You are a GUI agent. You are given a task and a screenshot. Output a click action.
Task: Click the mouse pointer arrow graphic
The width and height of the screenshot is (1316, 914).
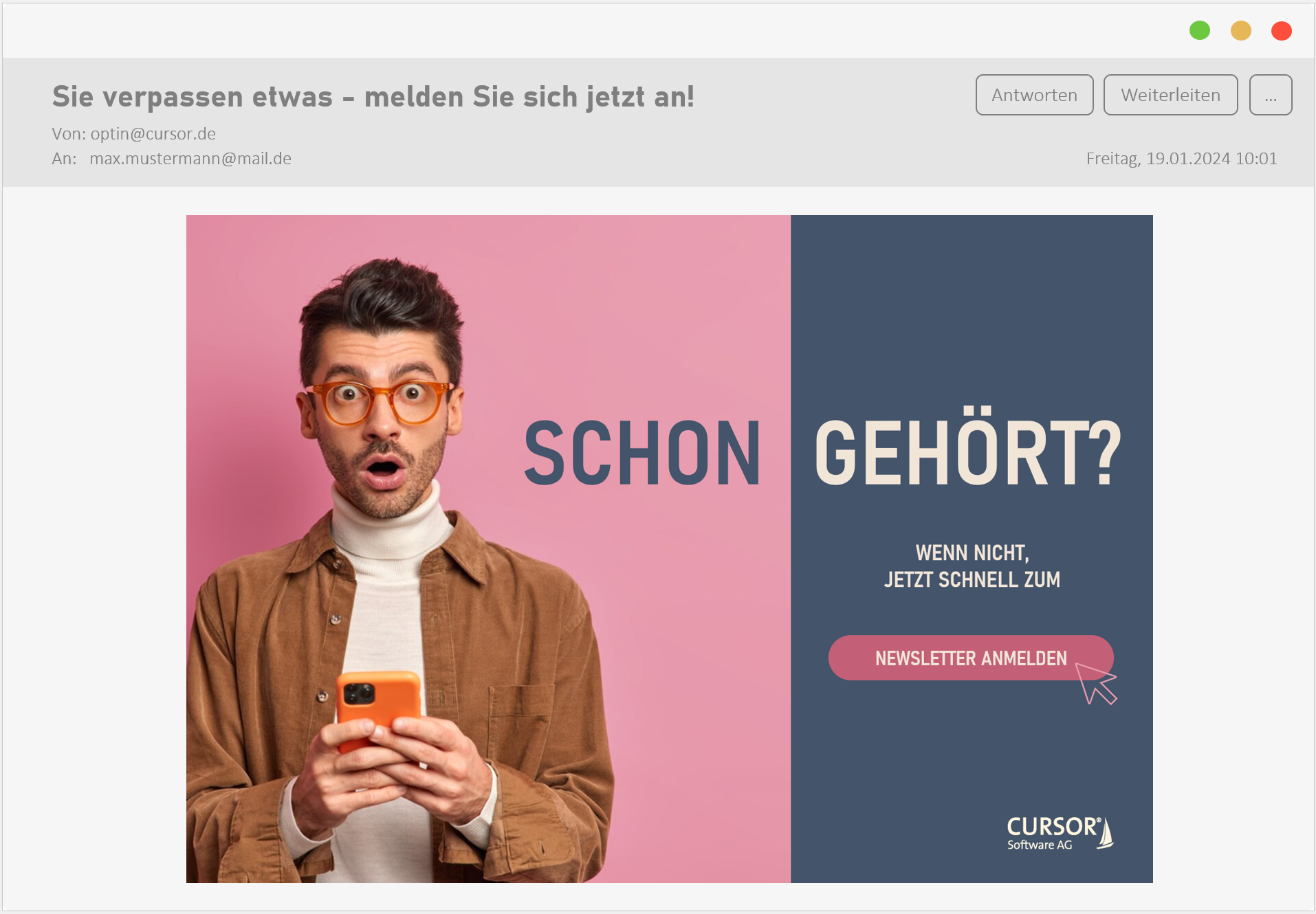[x=1096, y=684]
